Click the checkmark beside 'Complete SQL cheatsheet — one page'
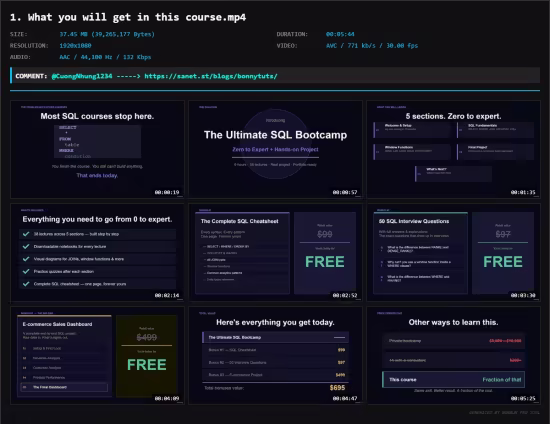This screenshot has width=550, height=424. coord(26,284)
